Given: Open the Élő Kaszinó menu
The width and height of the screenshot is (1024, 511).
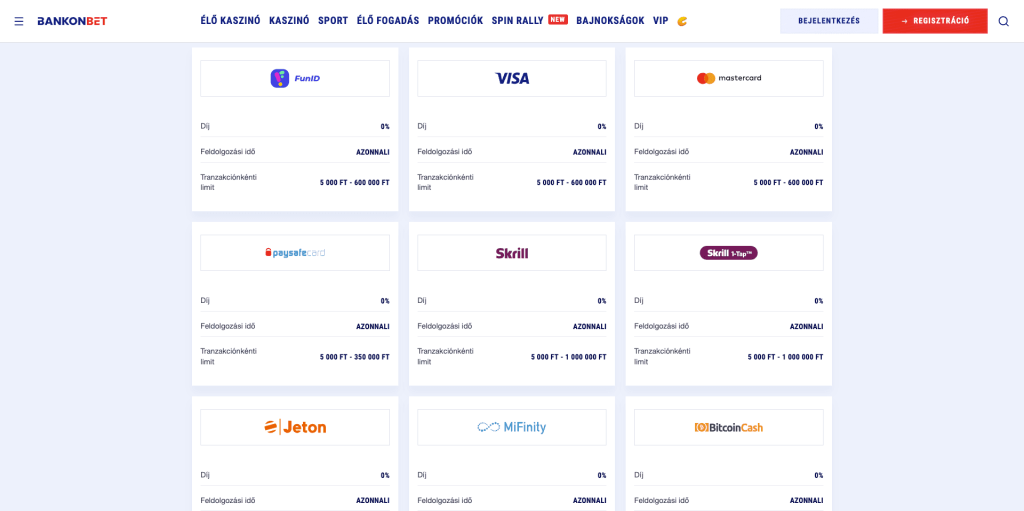Looking at the screenshot, I should (230, 21).
